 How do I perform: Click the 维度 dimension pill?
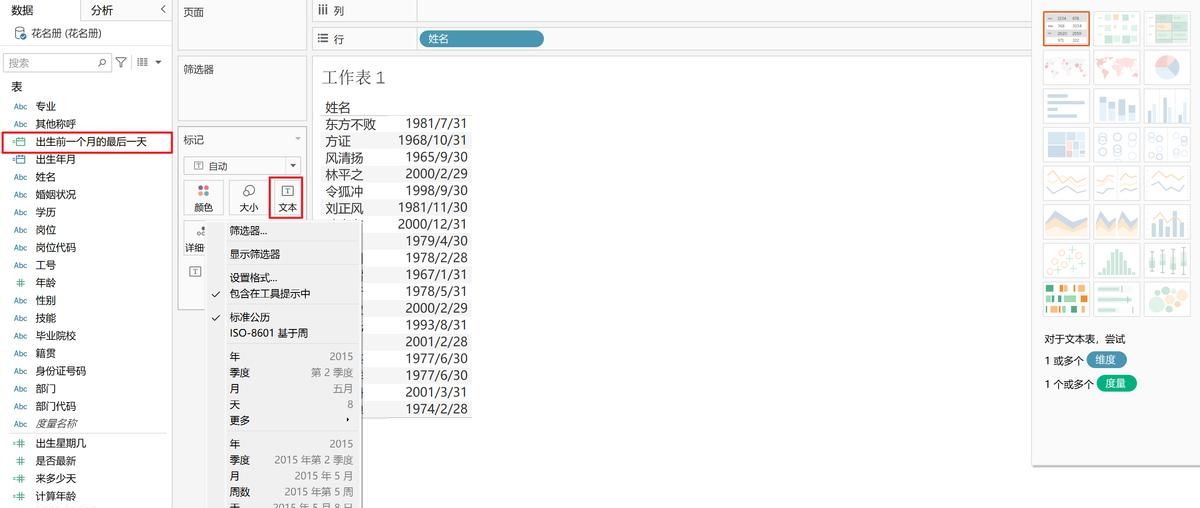click(1107, 360)
